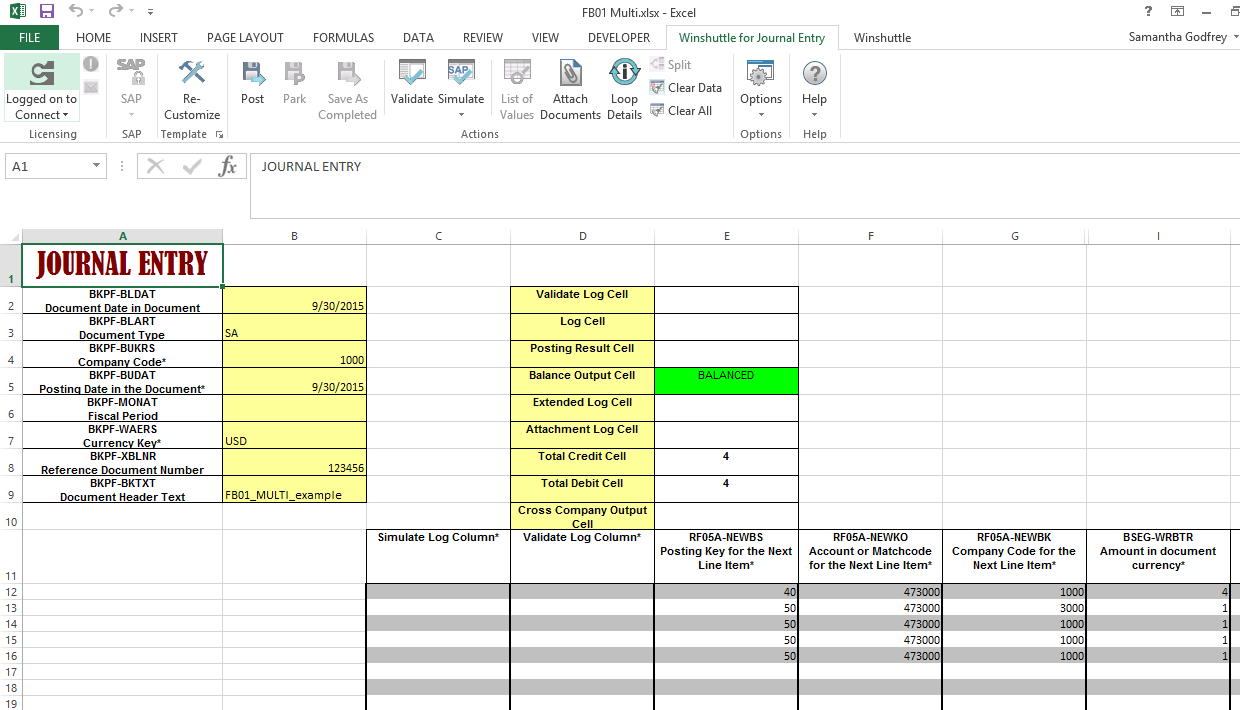Viewport: 1240px width, 710px height.
Task: Open Attach Documents
Action: pyautogui.click(x=570, y=89)
